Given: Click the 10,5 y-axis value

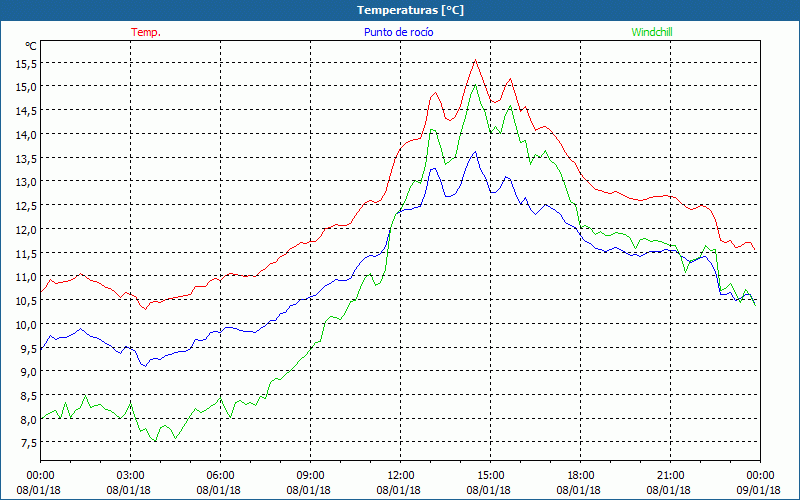Looking at the screenshot, I should (x=27, y=301).
